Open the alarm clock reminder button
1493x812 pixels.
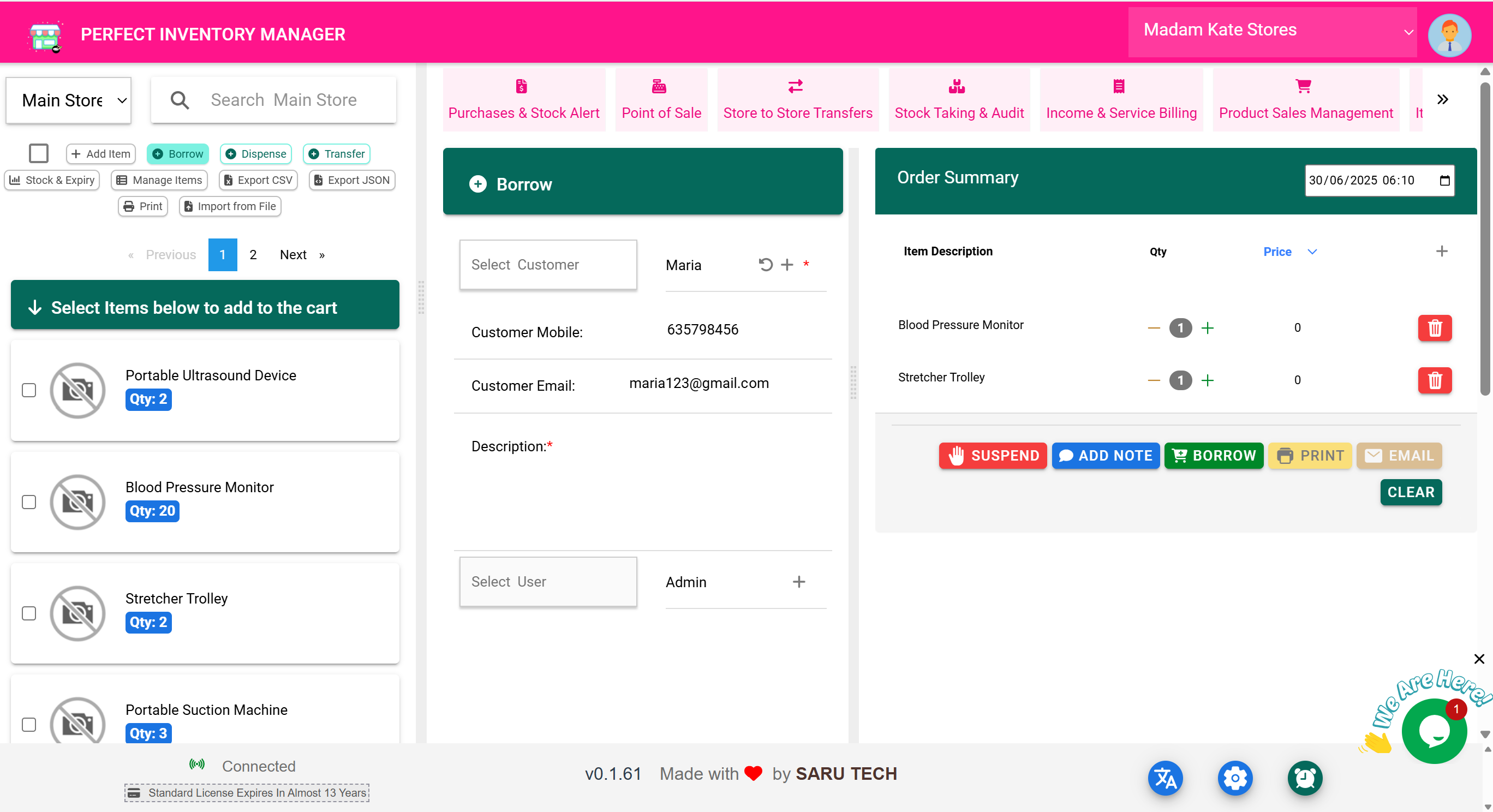(1305, 778)
